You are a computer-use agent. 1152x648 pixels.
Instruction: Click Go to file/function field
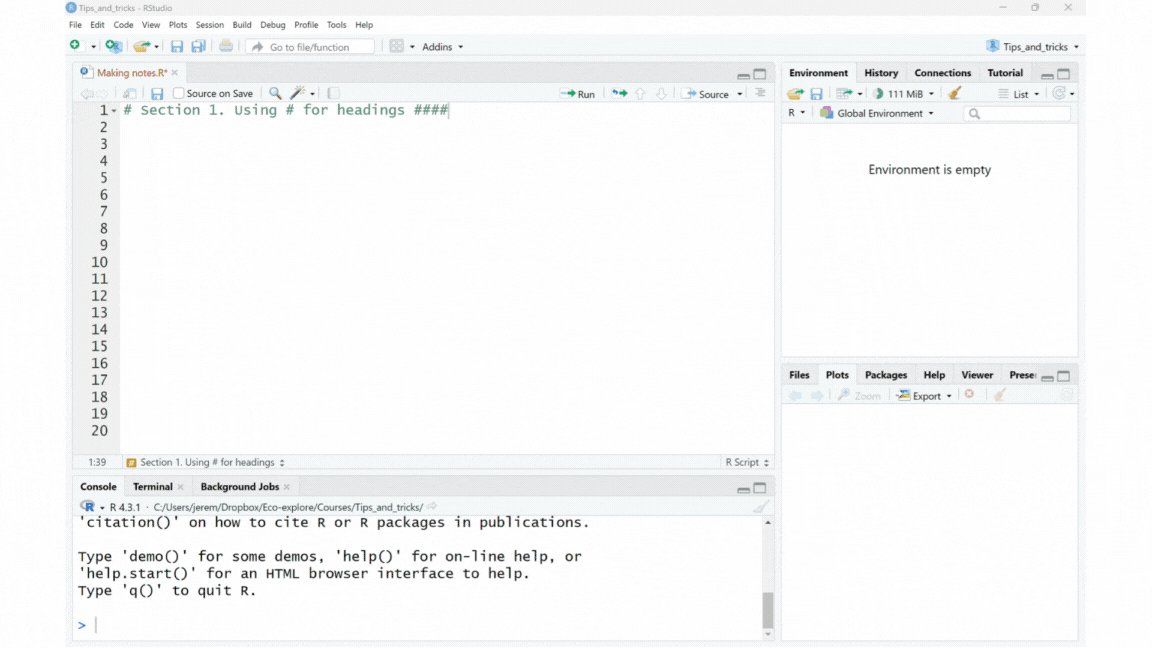(311, 47)
